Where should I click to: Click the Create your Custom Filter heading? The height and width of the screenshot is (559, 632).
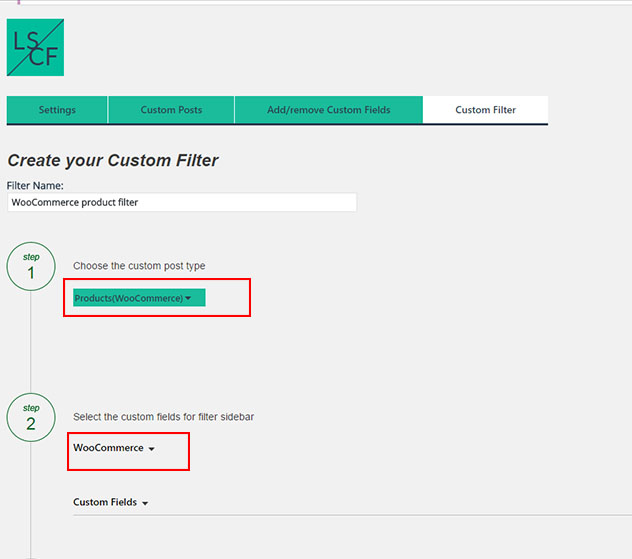click(113, 160)
